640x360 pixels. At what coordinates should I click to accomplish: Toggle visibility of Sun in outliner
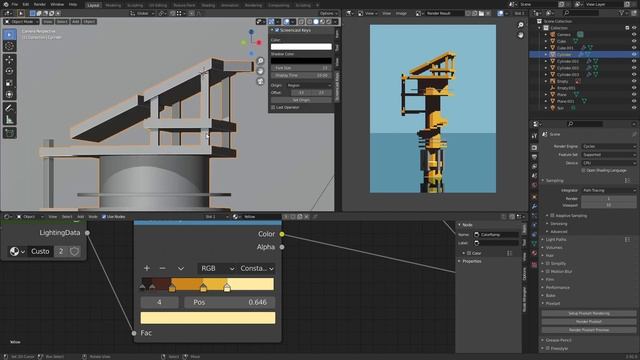point(634,108)
